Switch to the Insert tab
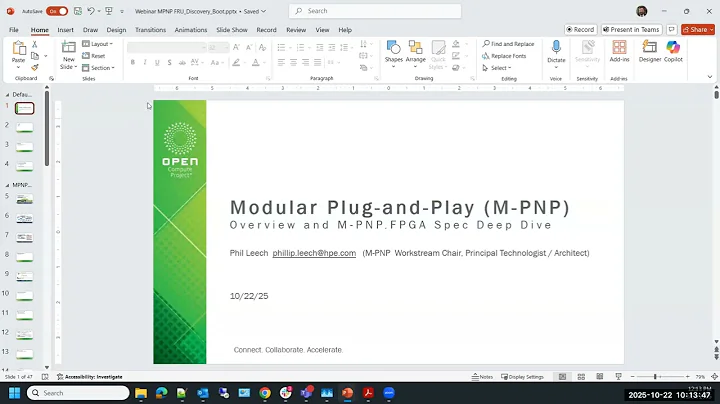 65,30
